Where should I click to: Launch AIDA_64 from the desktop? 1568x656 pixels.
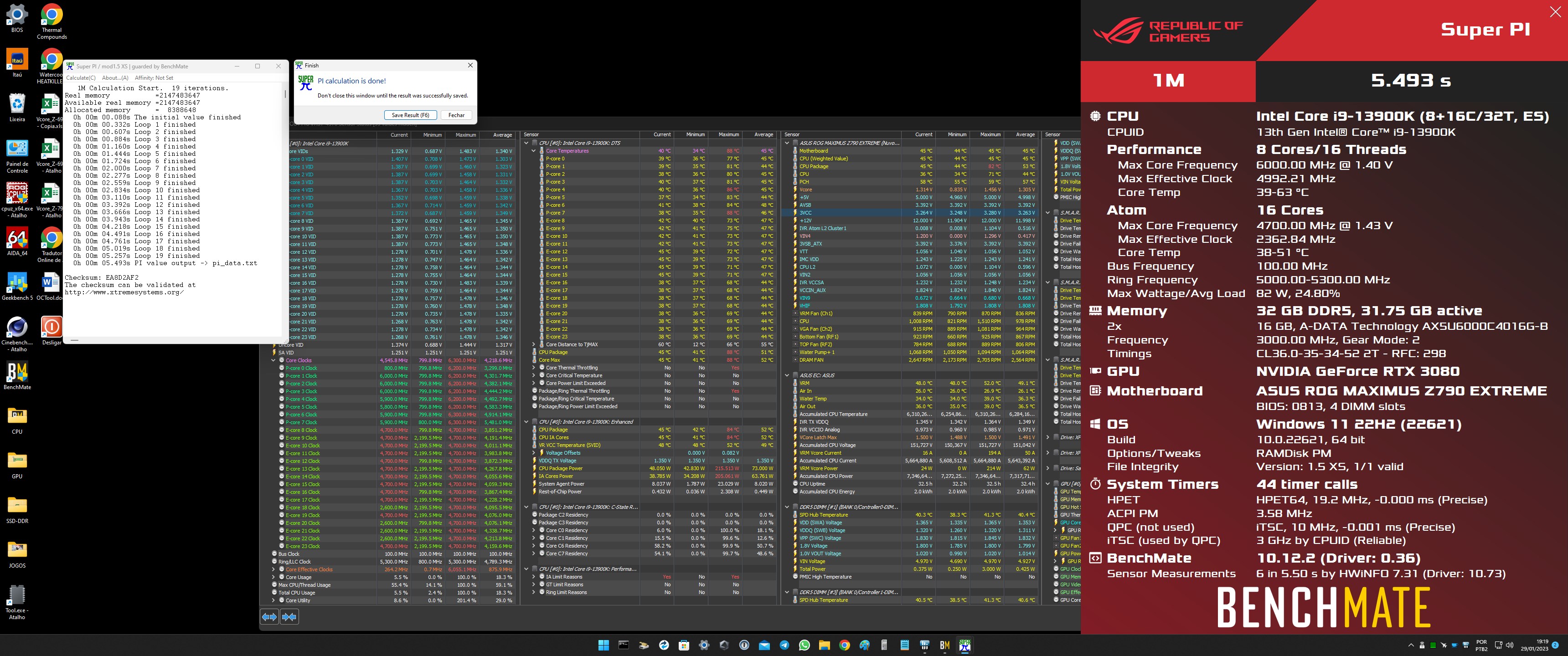[x=17, y=241]
